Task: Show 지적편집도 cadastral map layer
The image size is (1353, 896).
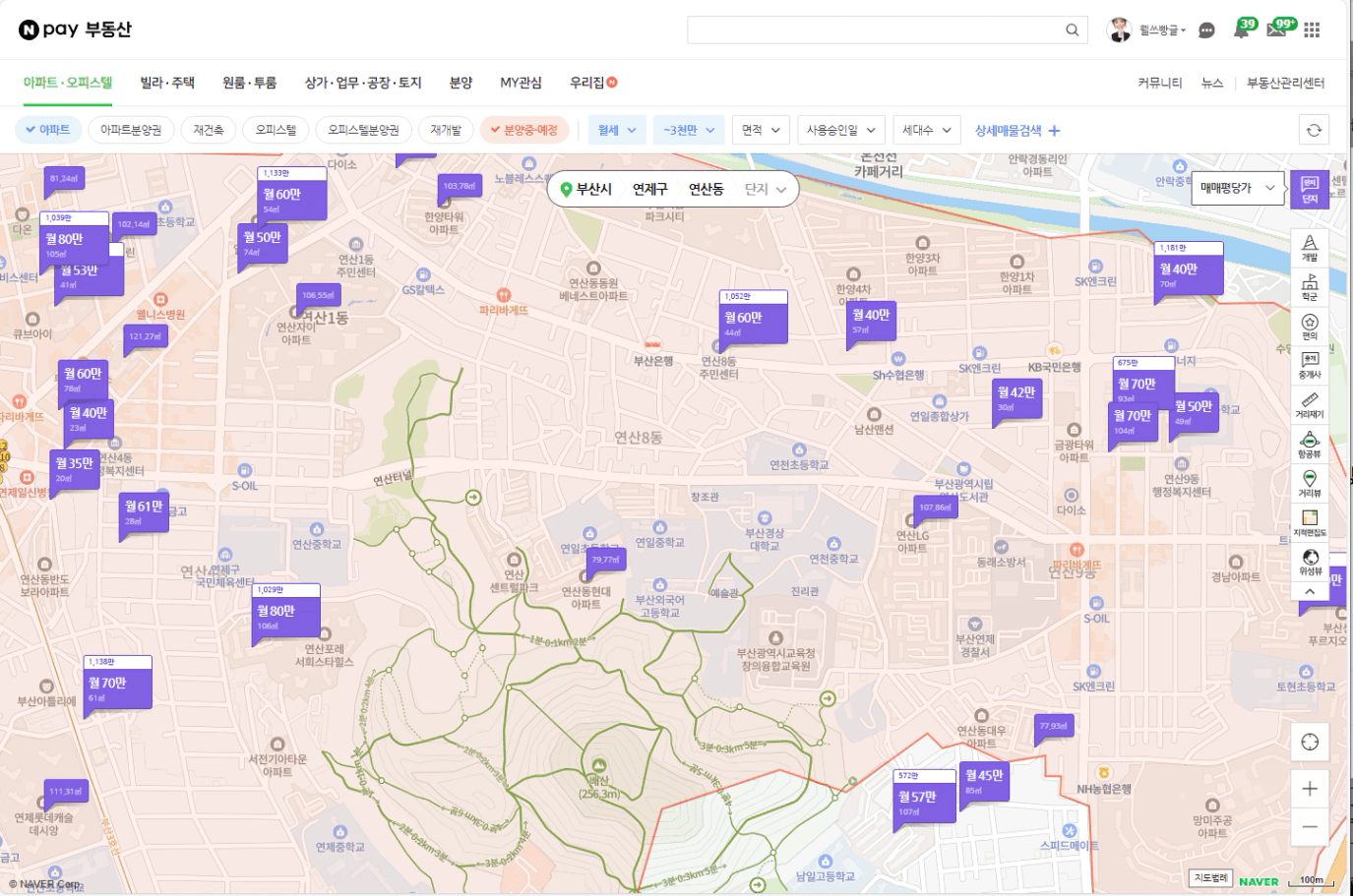Action: pyautogui.click(x=1309, y=522)
